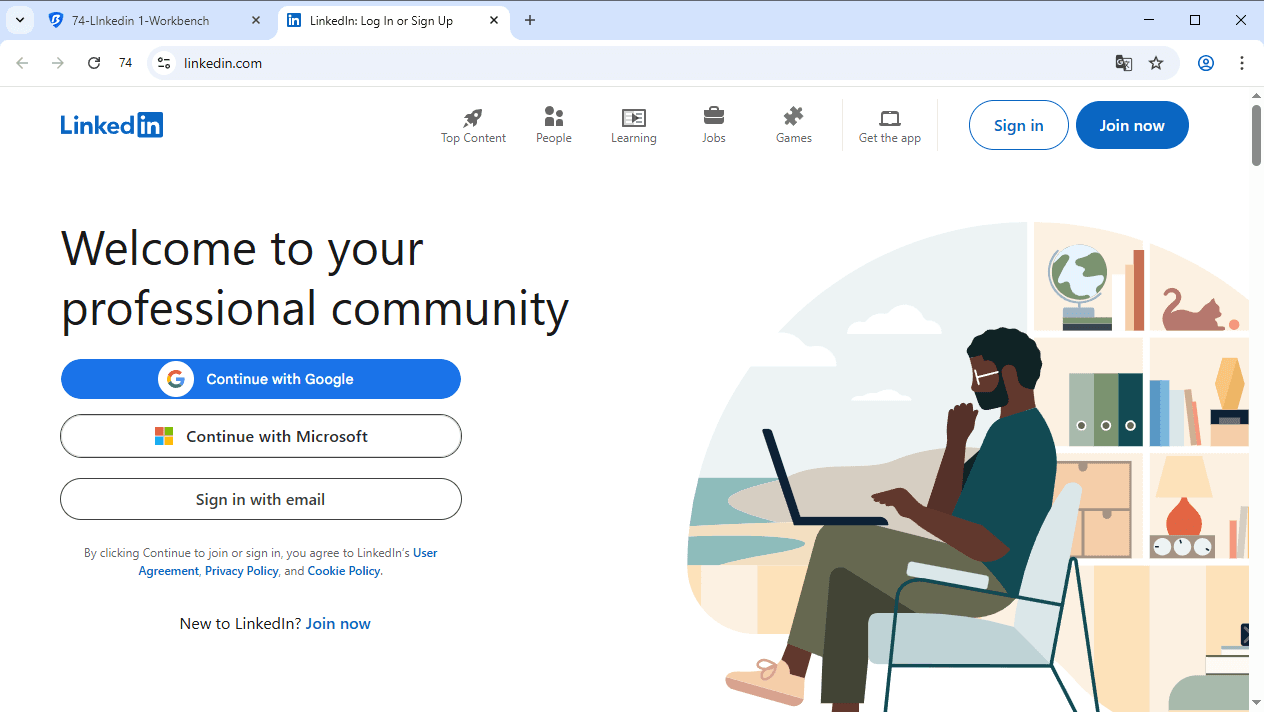Image resolution: width=1264 pixels, height=712 pixels.
Task: Click Join now link below New to LinkedIn
Action: pos(338,623)
